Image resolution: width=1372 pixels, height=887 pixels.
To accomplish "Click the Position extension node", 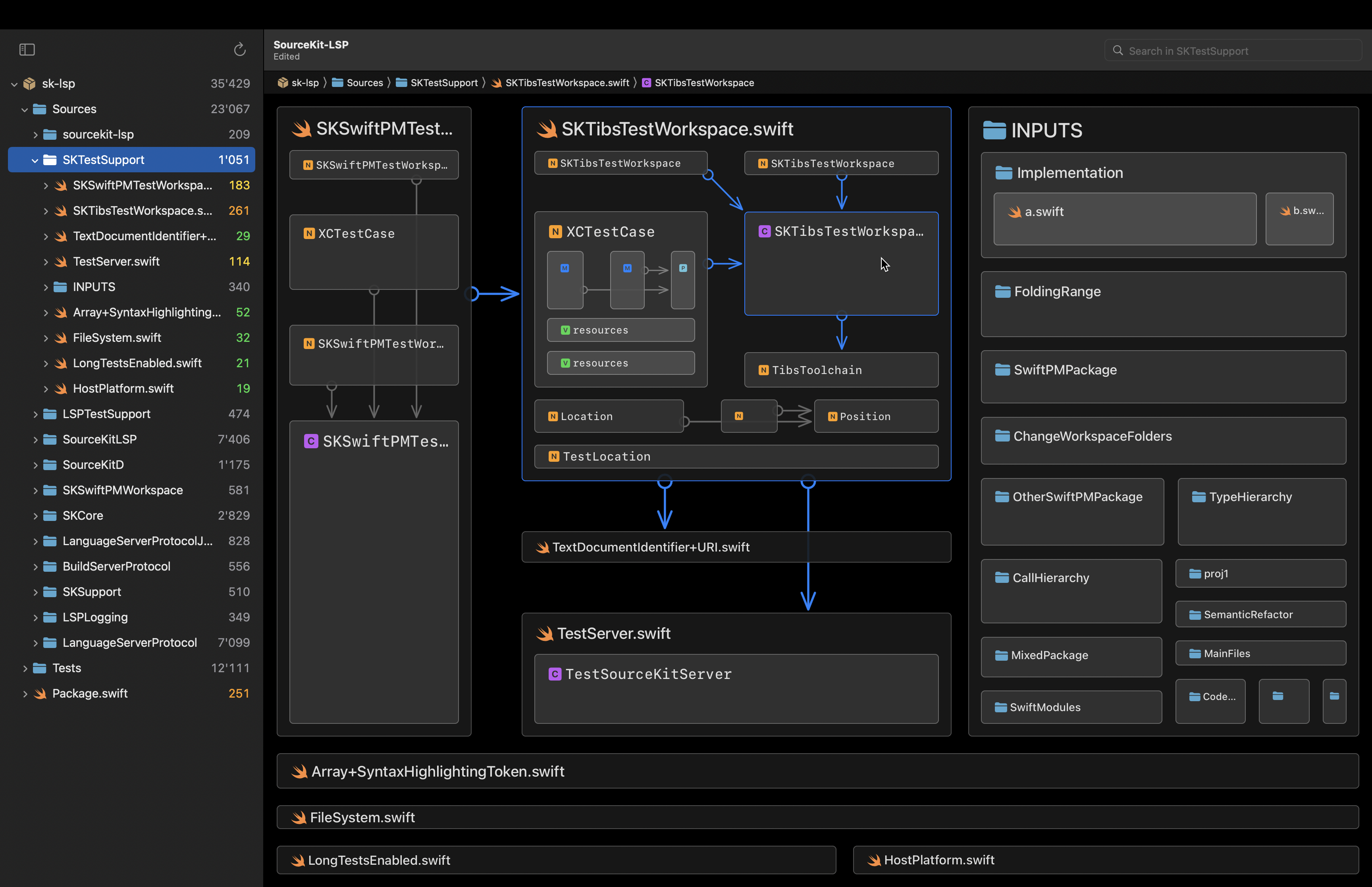I will click(876, 417).
